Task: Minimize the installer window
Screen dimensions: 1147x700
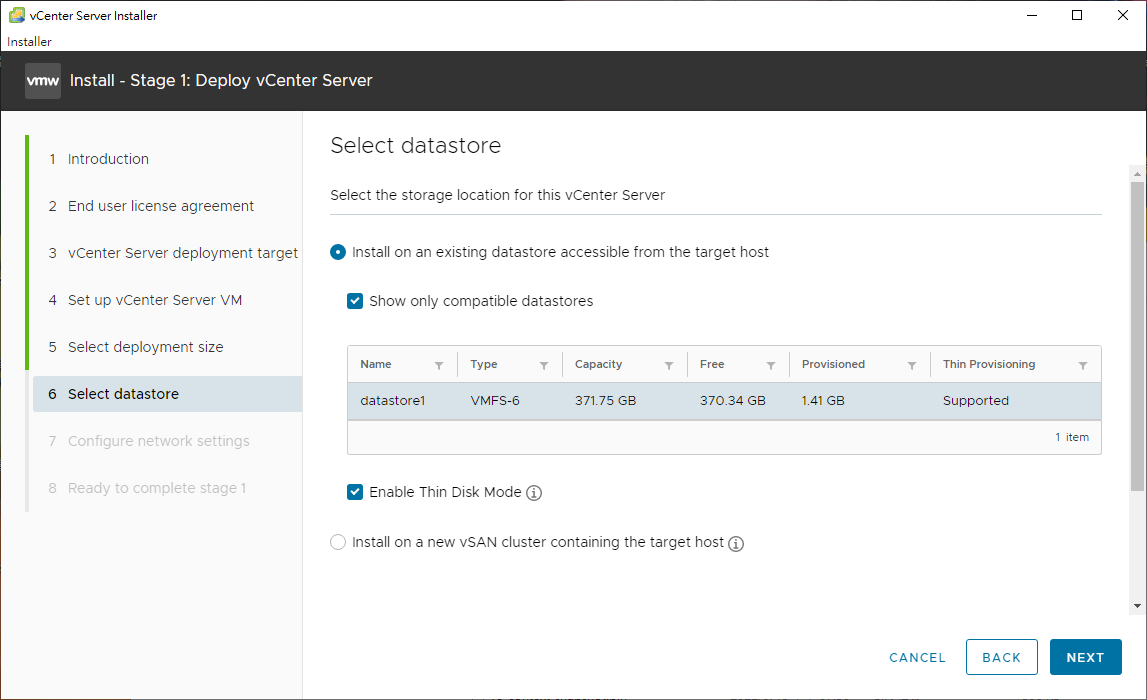Action: click(x=1032, y=15)
